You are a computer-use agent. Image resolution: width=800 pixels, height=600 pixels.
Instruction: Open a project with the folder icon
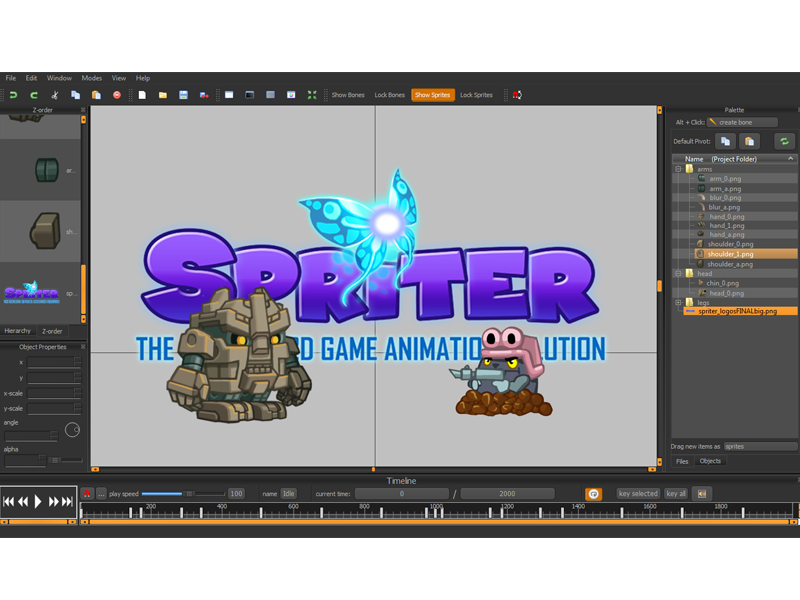tap(164, 94)
